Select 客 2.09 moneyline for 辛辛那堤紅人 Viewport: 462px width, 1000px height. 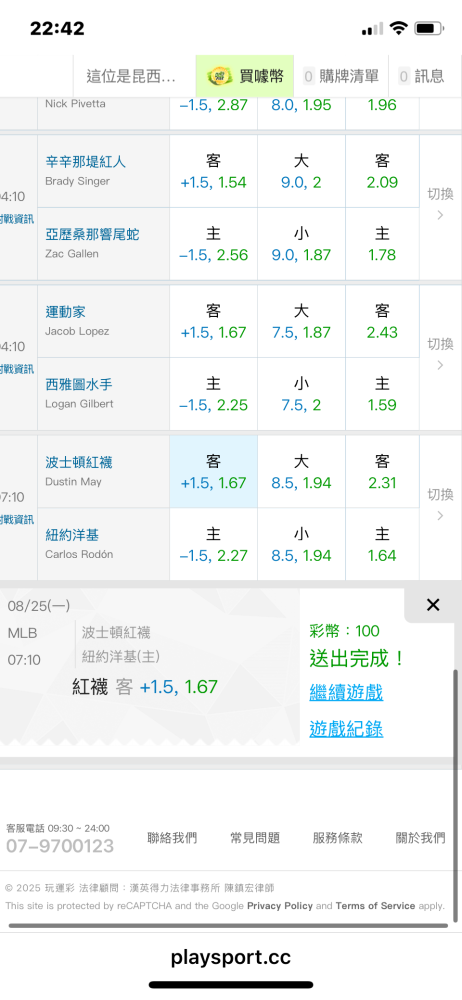pyautogui.click(x=382, y=171)
